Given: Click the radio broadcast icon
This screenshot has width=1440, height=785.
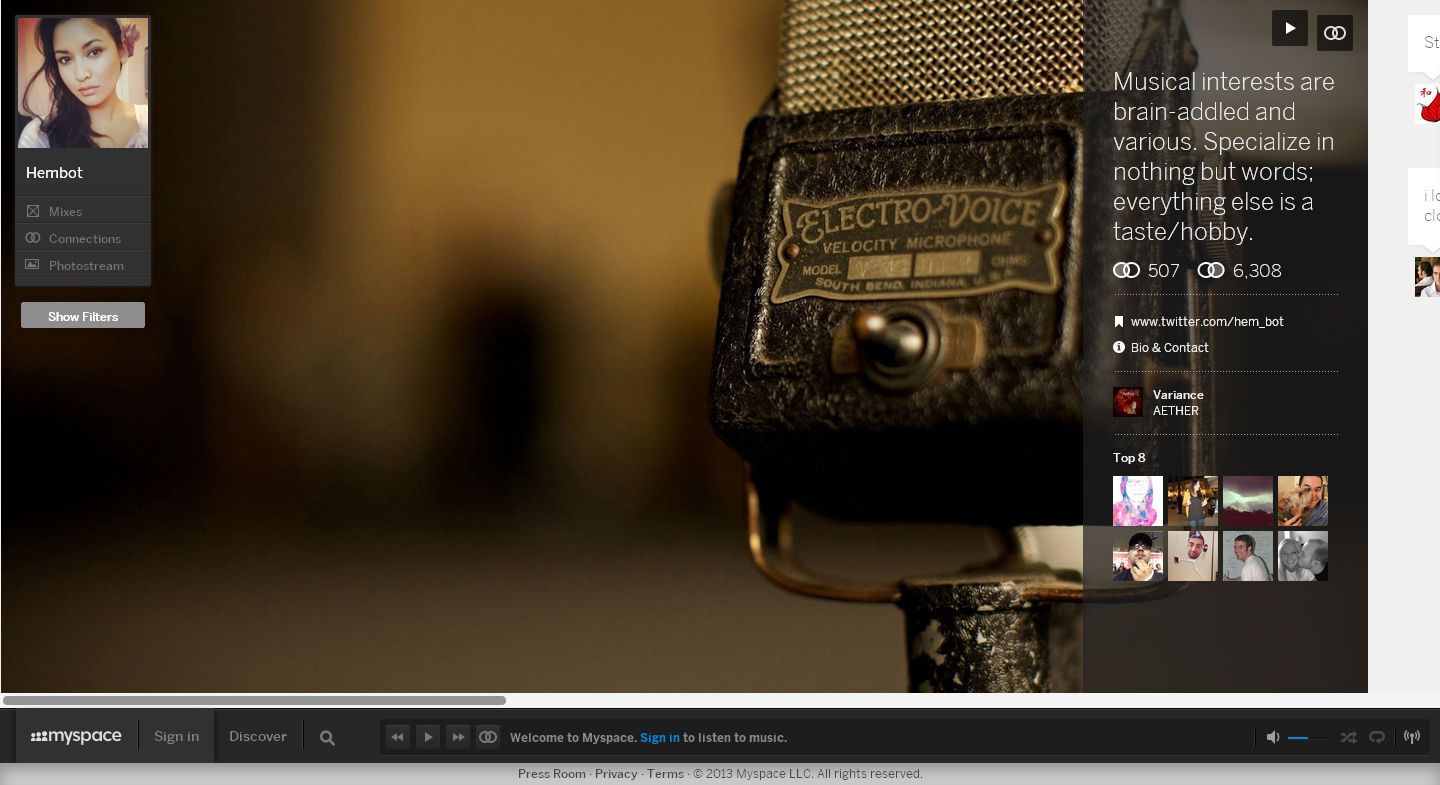Looking at the screenshot, I should click(x=1412, y=737).
